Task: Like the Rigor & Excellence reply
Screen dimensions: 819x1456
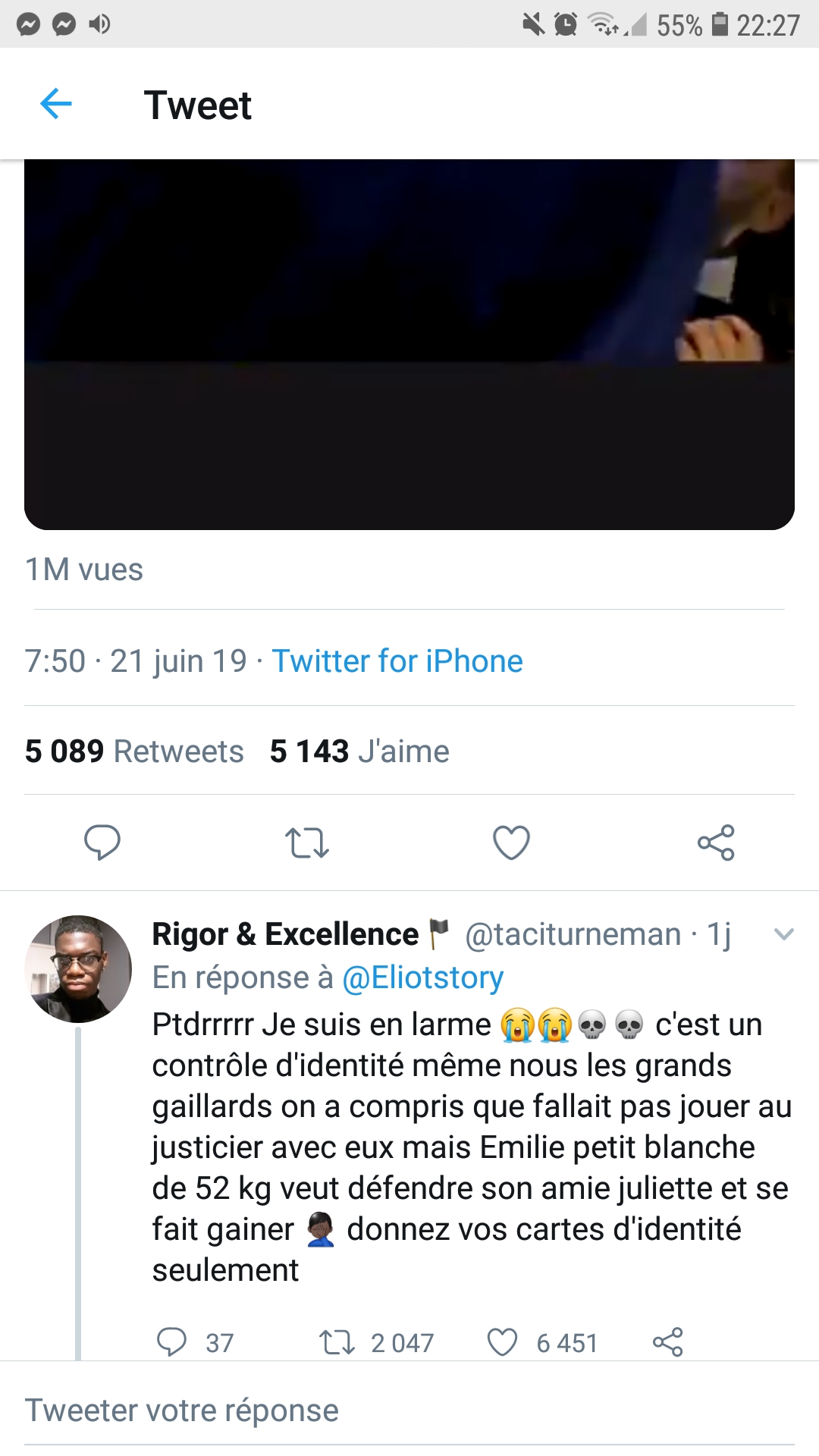Action: click(x=502, y=1341)
